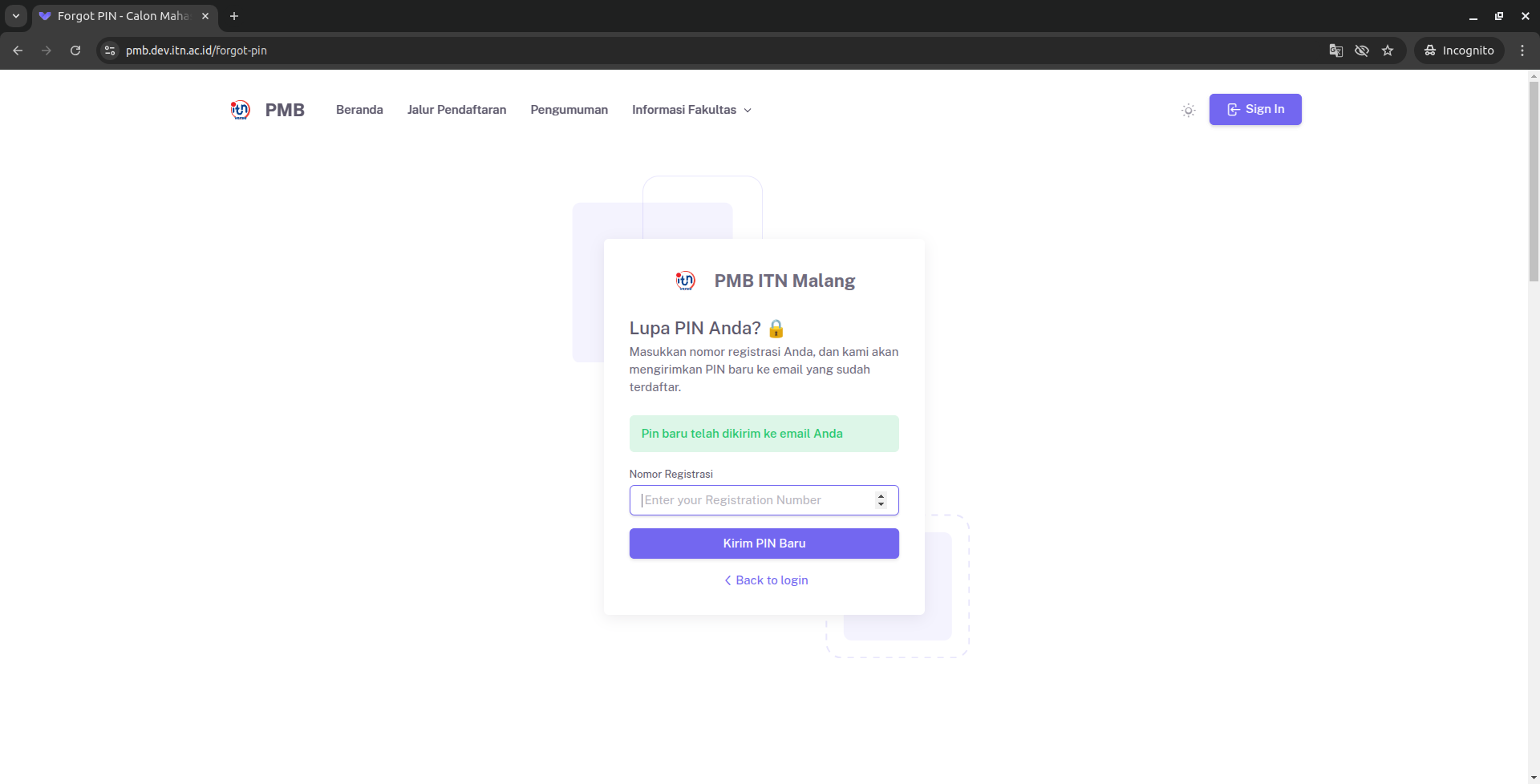Click the PMB ITN Malang card title
1540x784 pixels.
click(784, 281)
